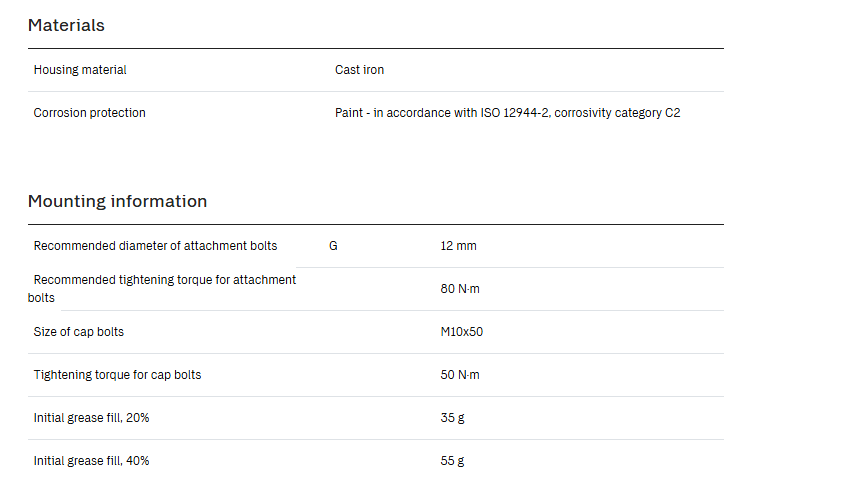Select the 'Materials' section heading
851x493 pixels.
pyautogui.click(x=66, y=25)
